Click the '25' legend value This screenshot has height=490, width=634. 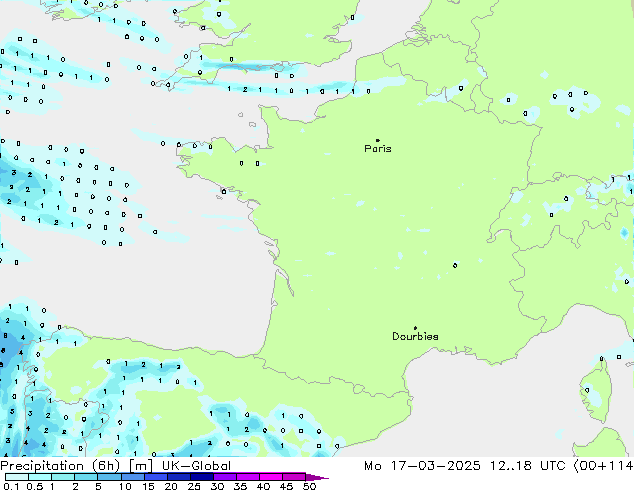point(194,486)
